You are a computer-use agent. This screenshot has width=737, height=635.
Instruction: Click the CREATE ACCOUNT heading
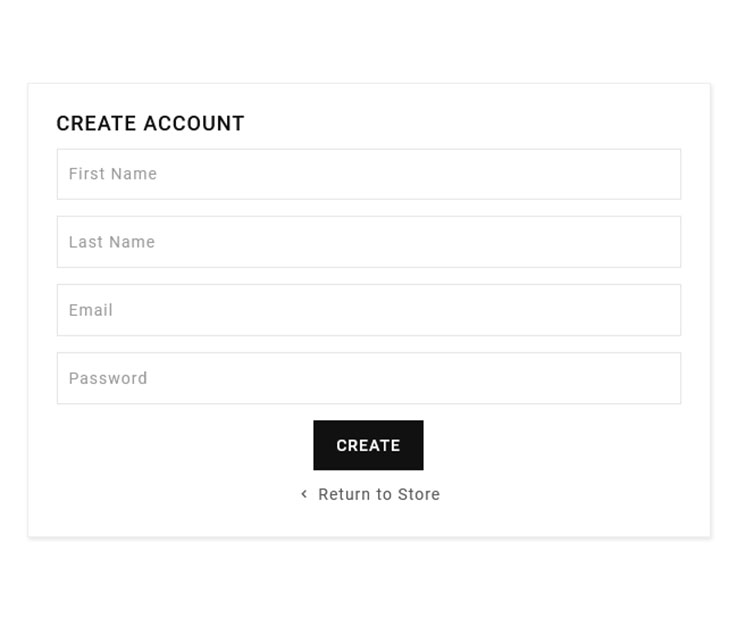coord(150,123)
